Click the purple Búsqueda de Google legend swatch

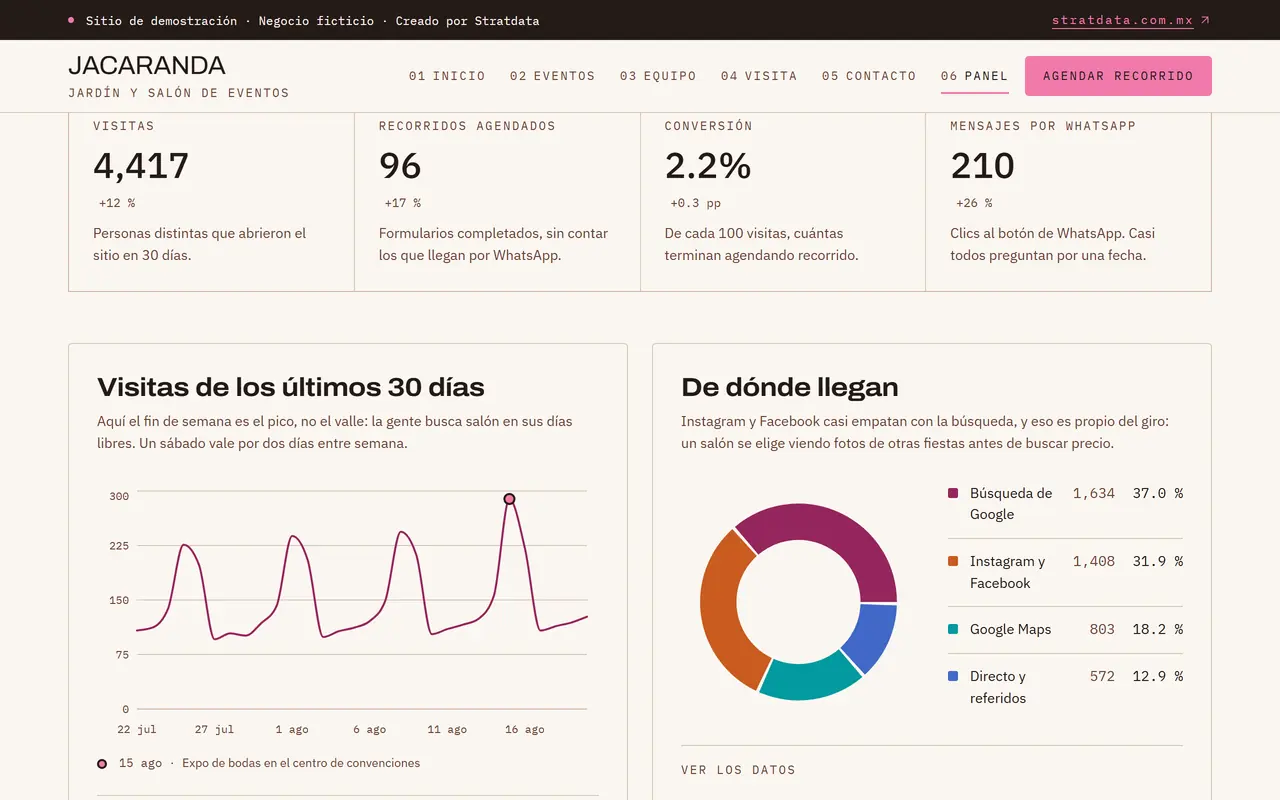tap(953, 493)
